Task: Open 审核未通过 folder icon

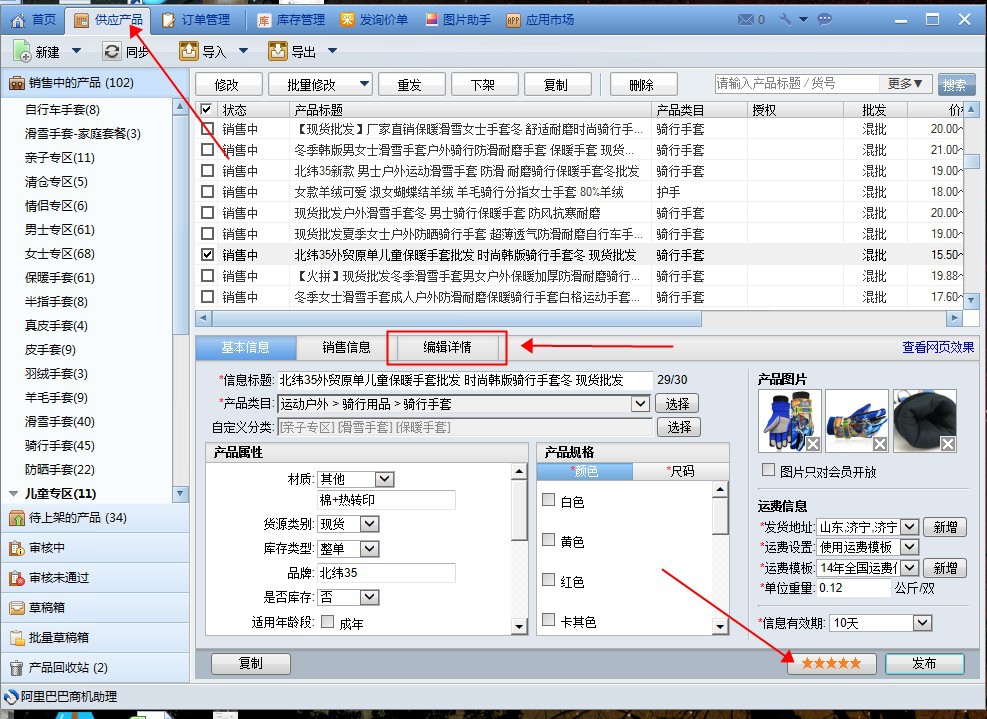Action: tap(16, 577)
